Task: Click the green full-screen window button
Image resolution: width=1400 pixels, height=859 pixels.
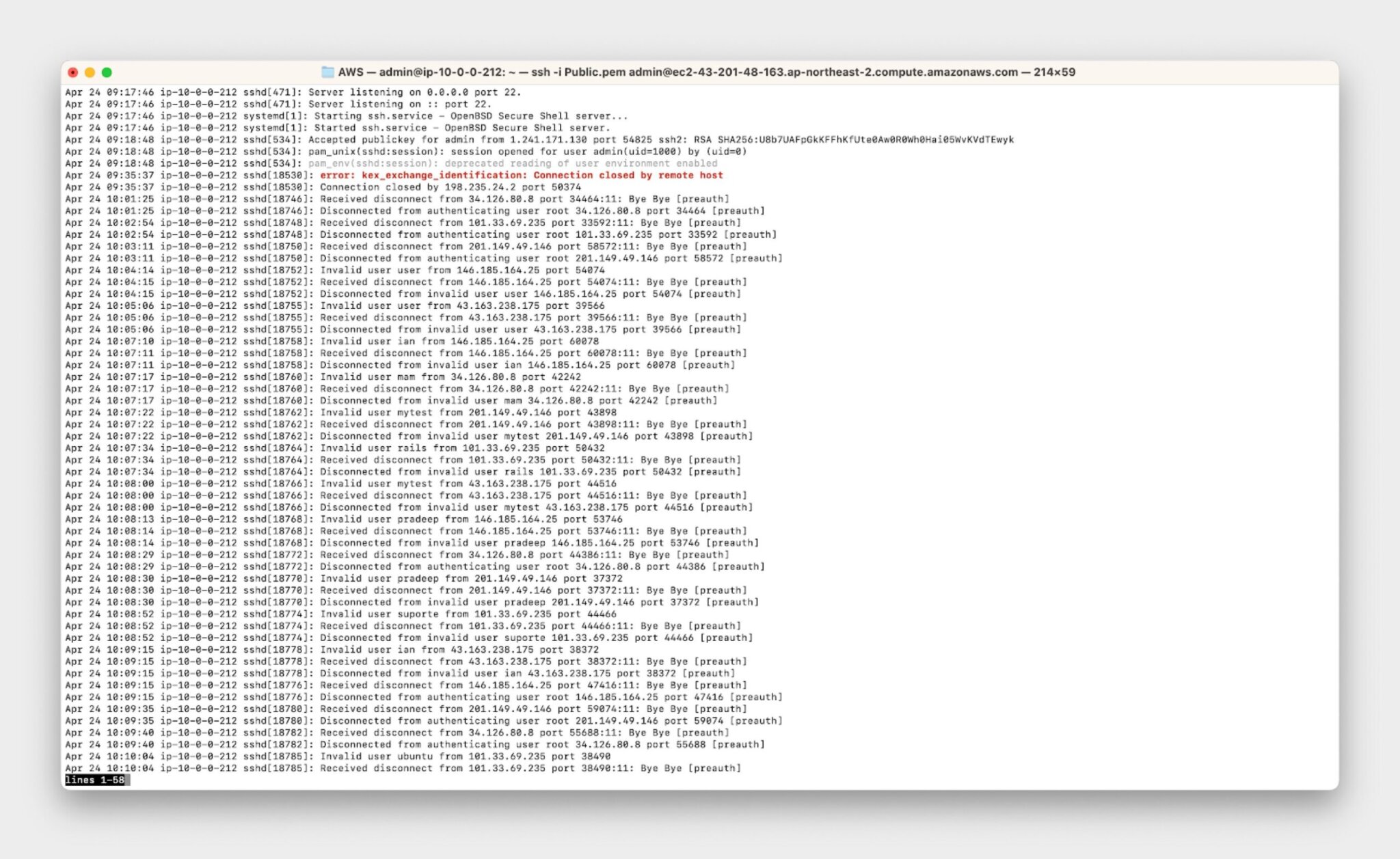Action: click(107, 72)
